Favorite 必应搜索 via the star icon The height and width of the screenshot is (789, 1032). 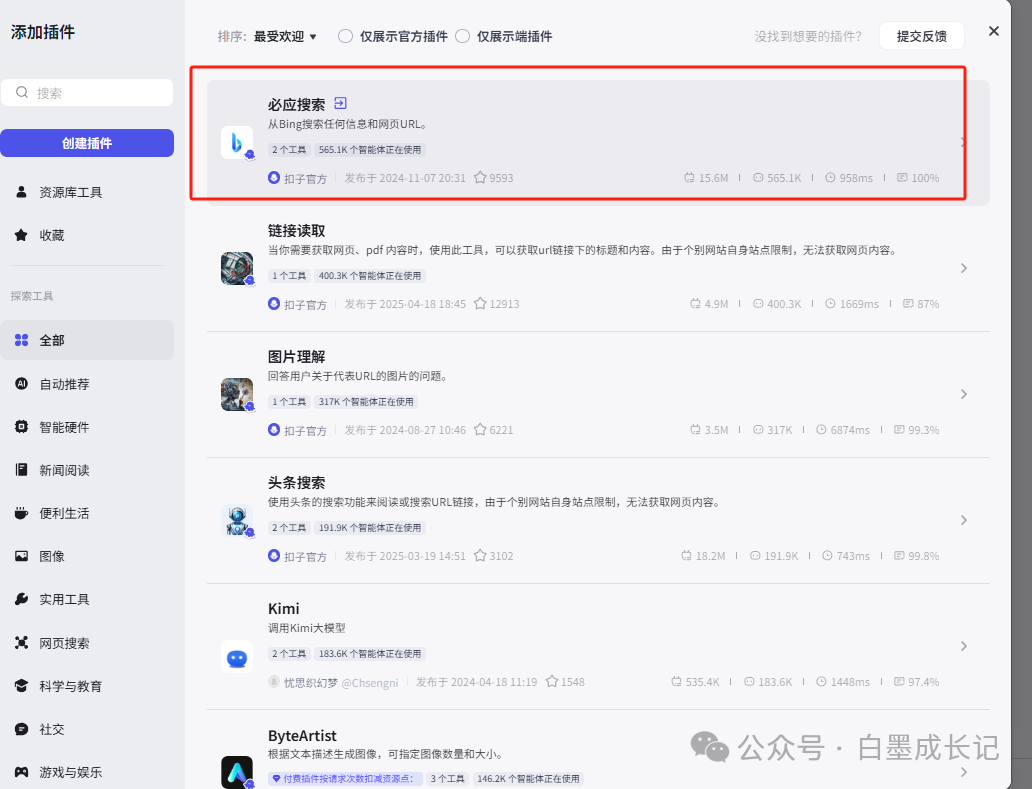coord(480,178)
